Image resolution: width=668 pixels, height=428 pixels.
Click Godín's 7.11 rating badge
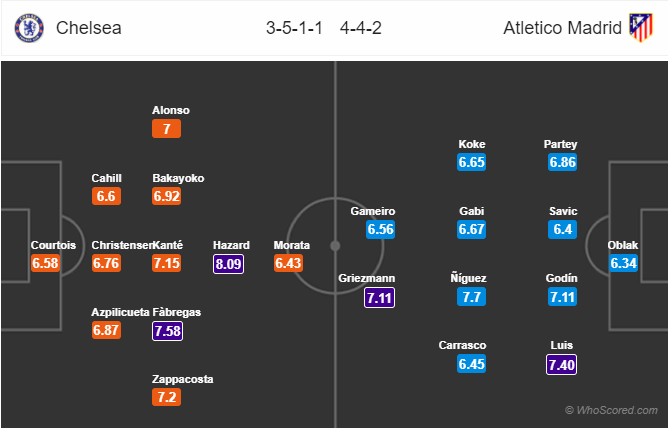tap(562, 297)
